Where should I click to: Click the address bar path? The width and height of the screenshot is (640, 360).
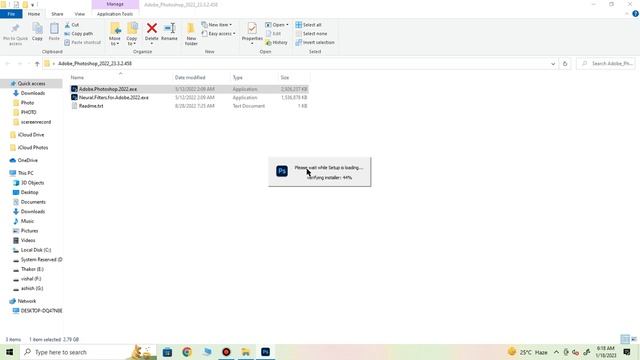click(95, 64)
